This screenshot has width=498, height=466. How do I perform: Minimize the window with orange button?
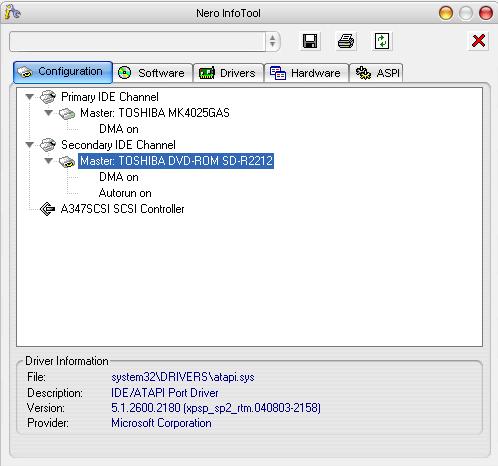click(446, 13)
